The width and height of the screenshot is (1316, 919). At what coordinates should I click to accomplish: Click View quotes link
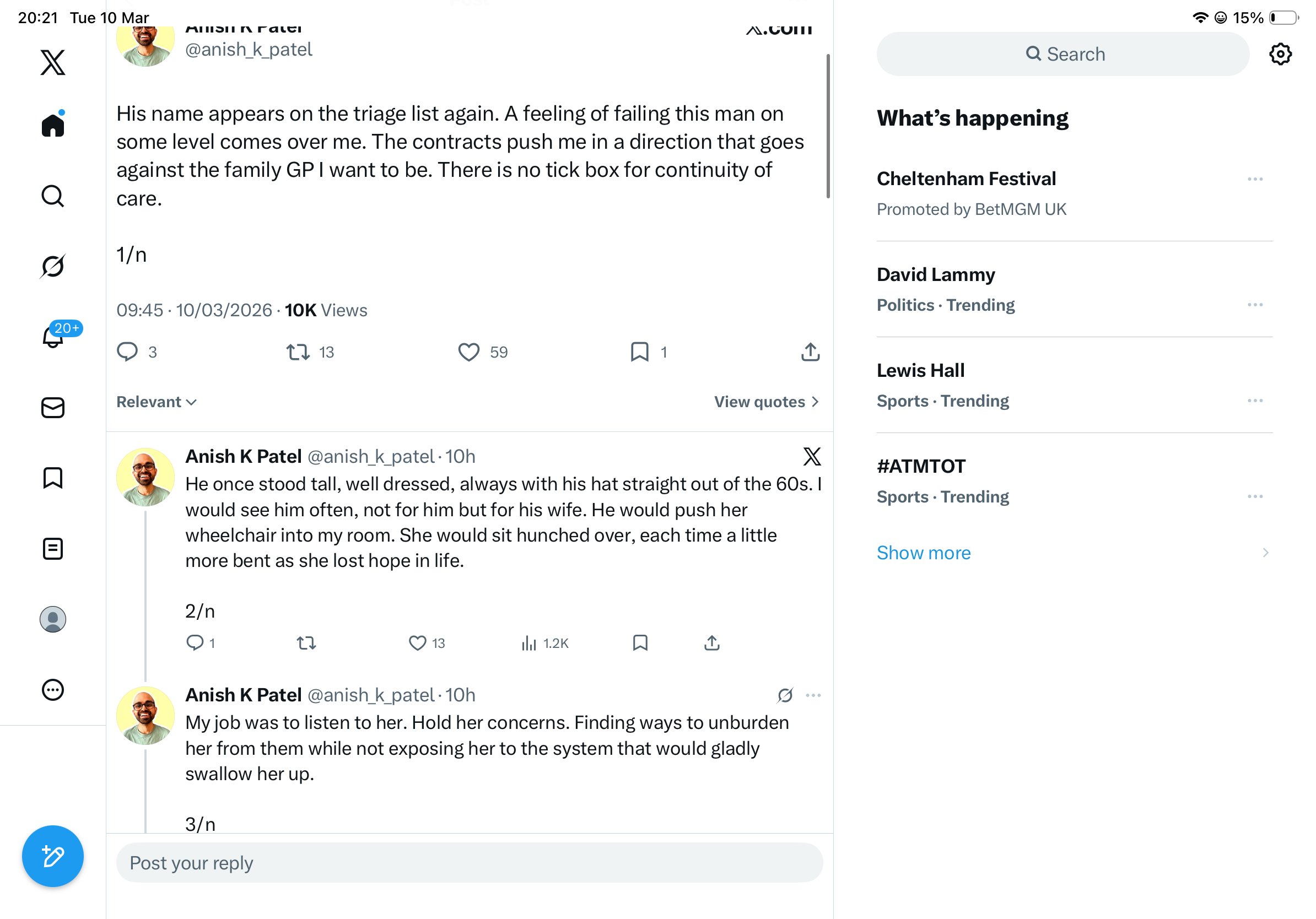pos(766,402)
